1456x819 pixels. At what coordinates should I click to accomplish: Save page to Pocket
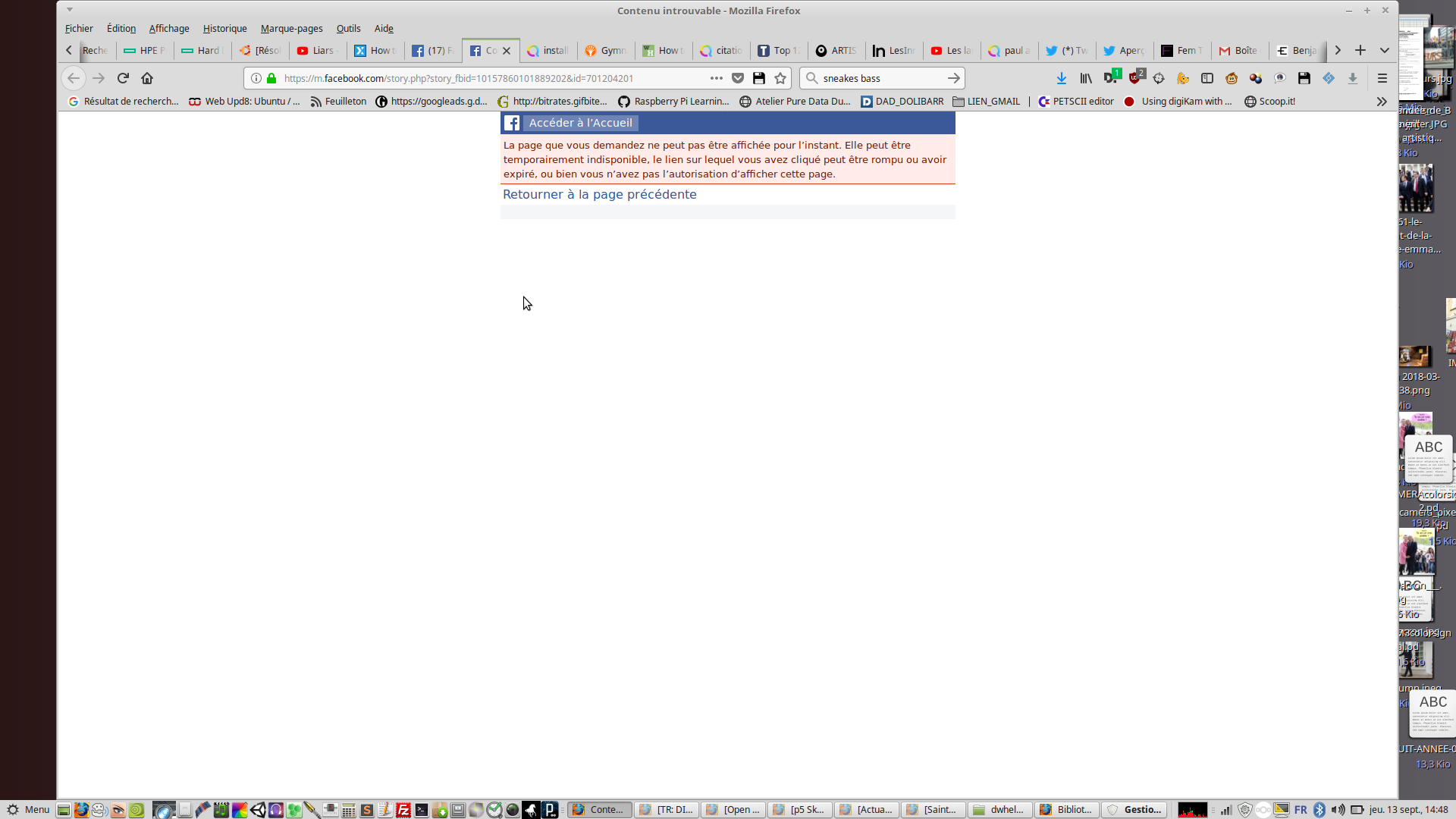[x=738, y=78]
